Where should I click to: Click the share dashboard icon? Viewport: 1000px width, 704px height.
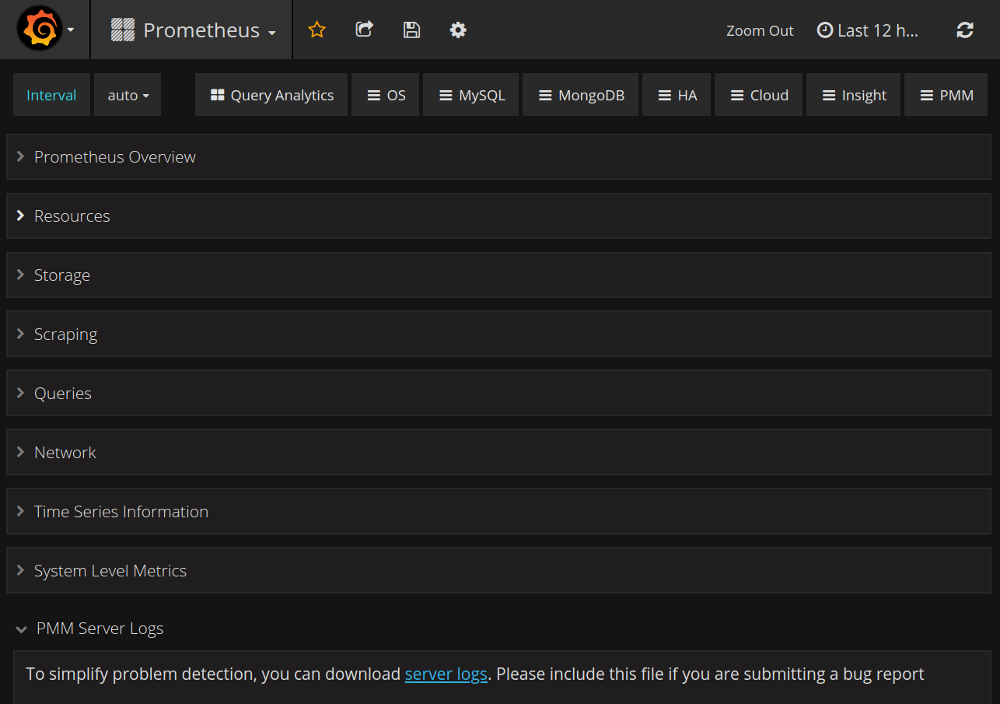point(364,30)
